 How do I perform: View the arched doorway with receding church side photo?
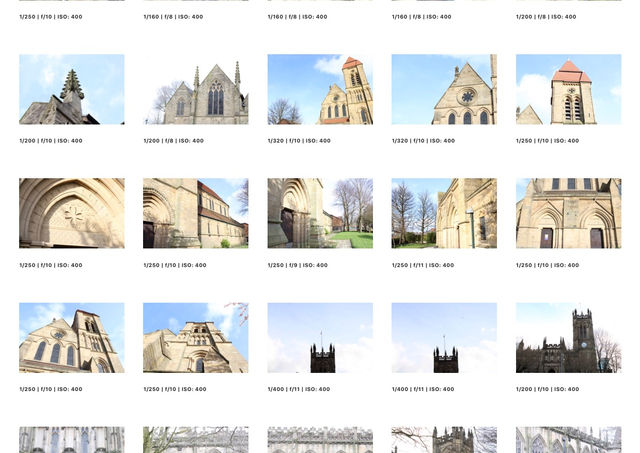point(196,213)
